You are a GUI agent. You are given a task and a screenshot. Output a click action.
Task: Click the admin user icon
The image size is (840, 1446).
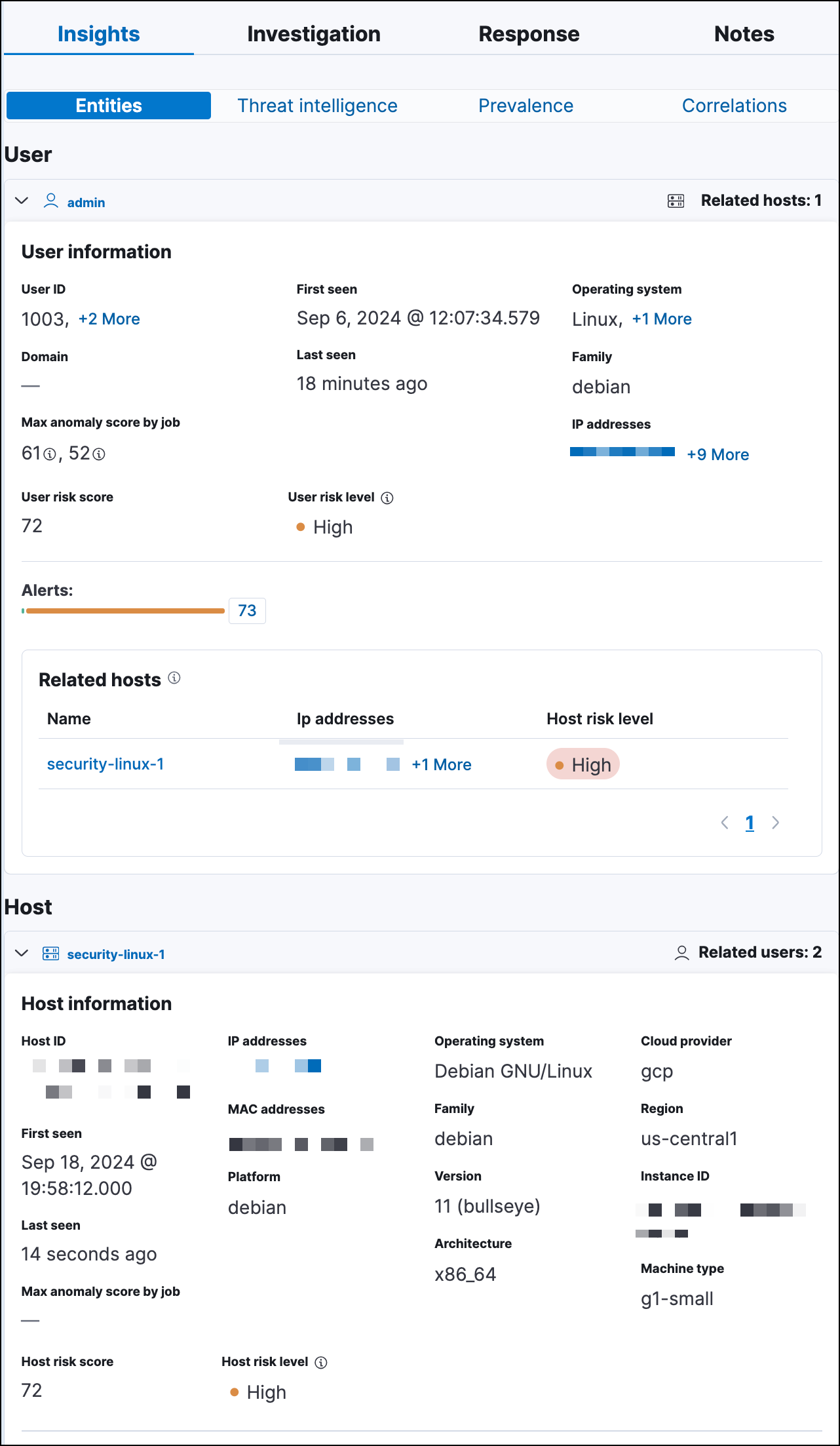coord(50,201)
